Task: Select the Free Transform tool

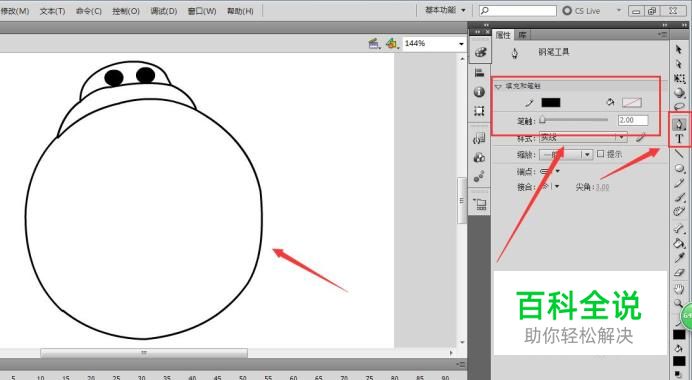Action: click(679, 79)
